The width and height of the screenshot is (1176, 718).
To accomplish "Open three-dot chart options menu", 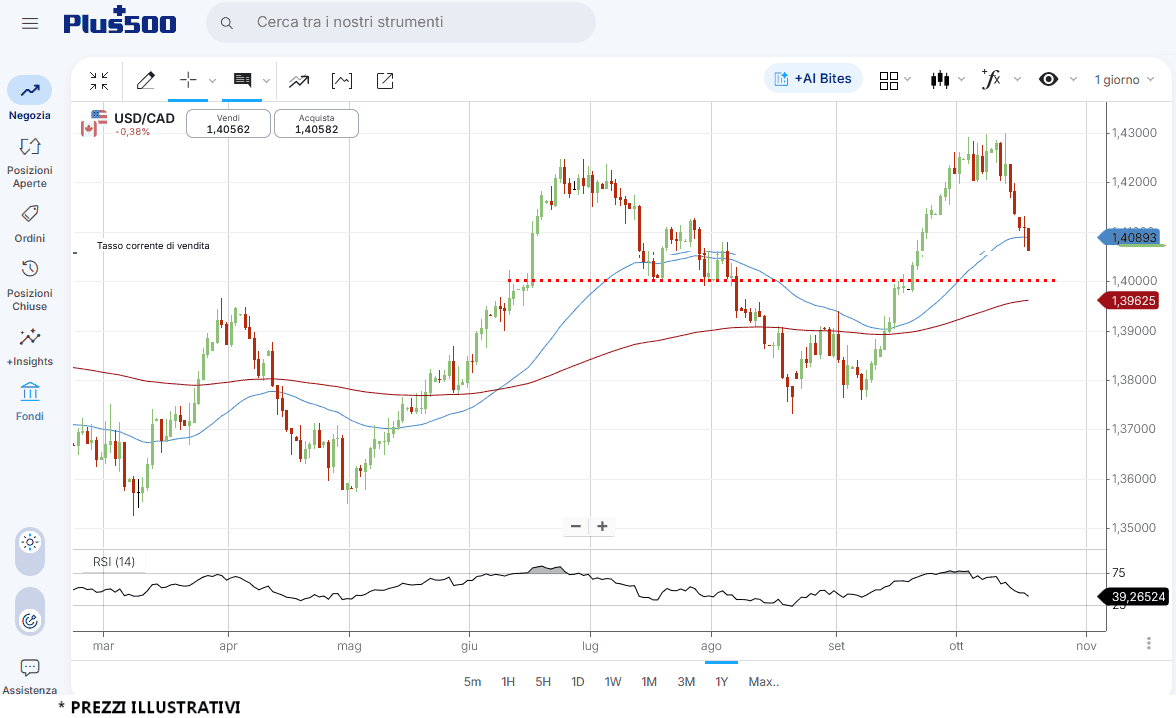I will [1148, 644].
